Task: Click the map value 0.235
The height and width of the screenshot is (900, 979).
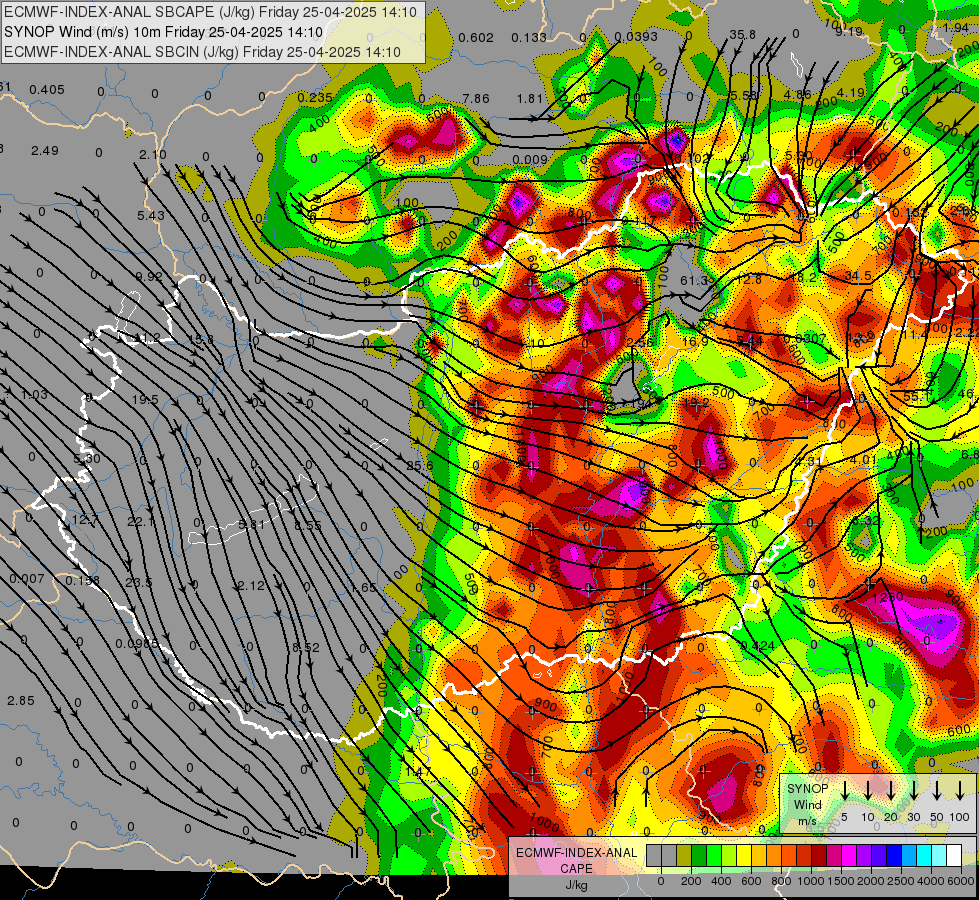Action: [x=315, y=97]
